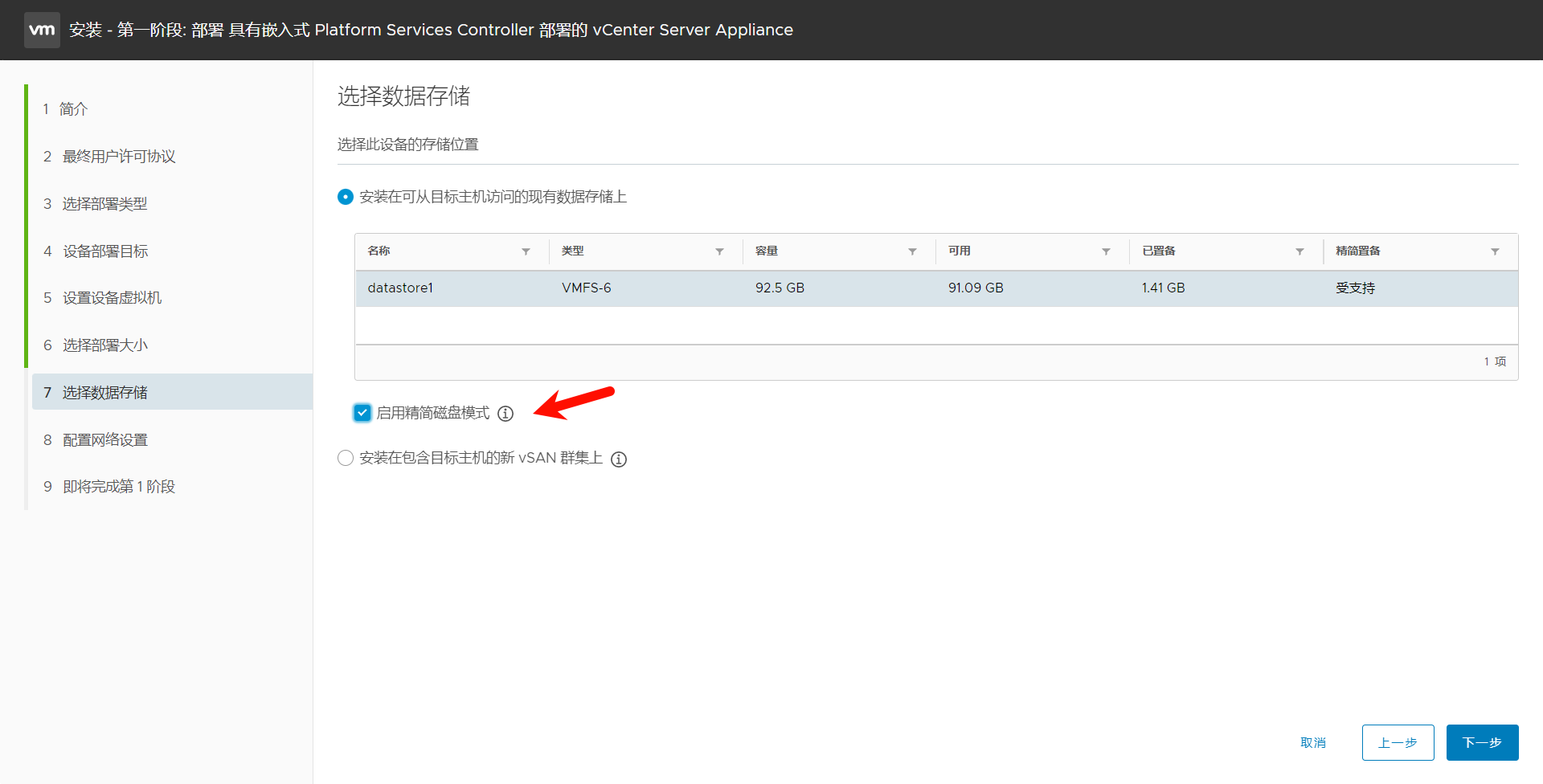The image size is (1543, 784).
Task: Click the VMware vm logo icon
Action: coord(42,30)
